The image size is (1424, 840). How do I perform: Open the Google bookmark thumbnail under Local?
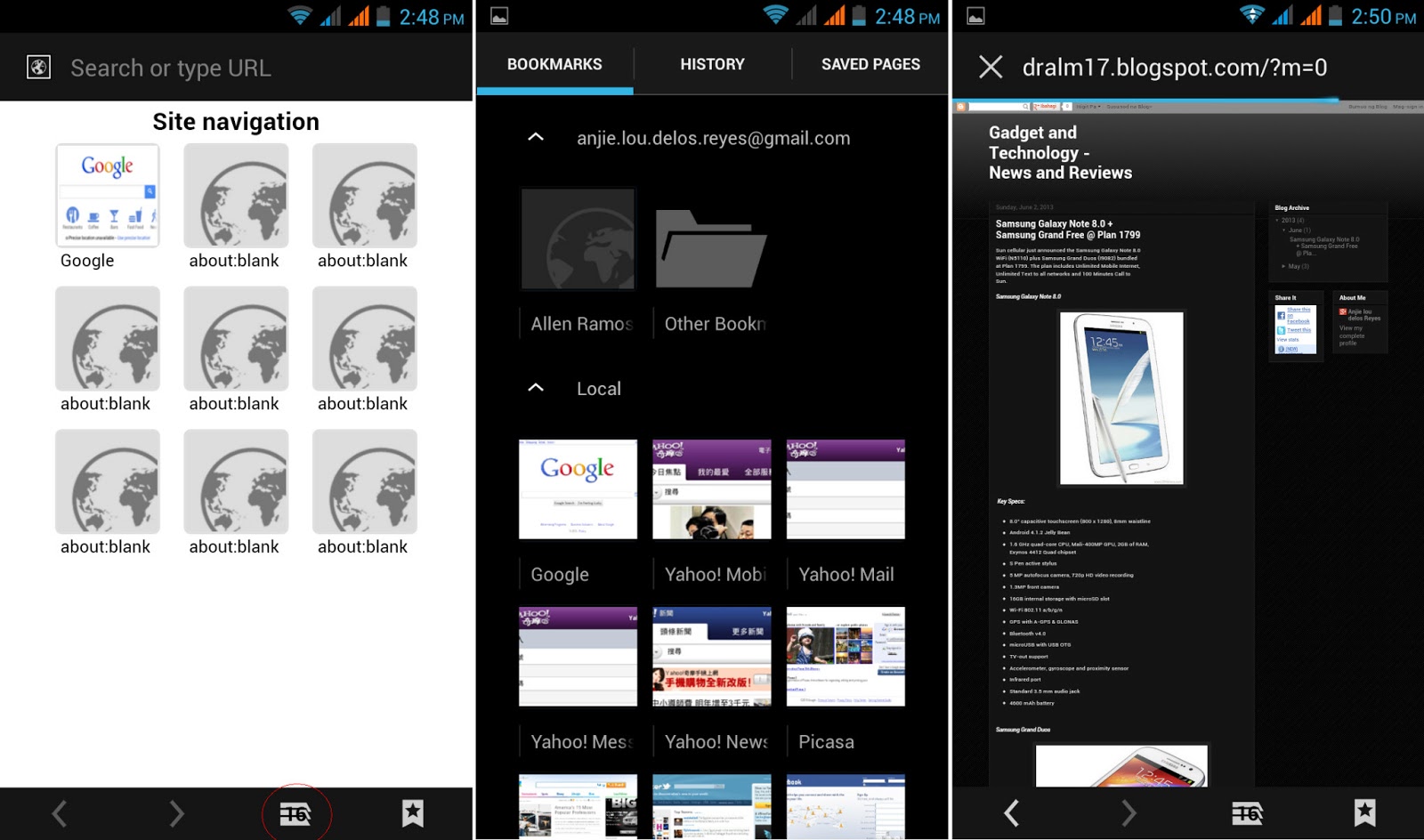[578, 489]
